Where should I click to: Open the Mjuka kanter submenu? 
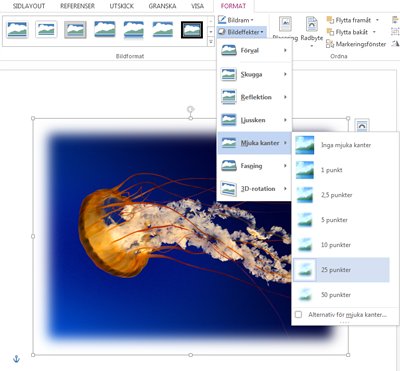pyautogui.click(x=254, y=143)
